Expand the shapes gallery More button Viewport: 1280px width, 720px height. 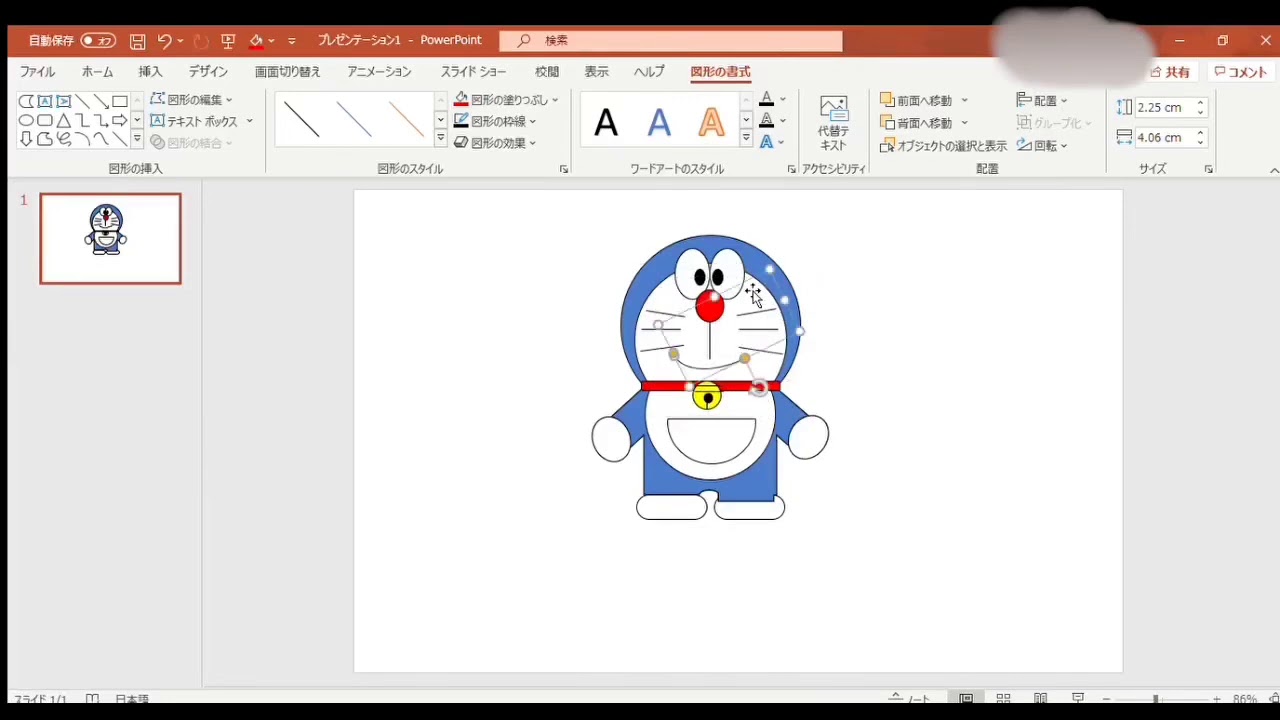(138, 141)
